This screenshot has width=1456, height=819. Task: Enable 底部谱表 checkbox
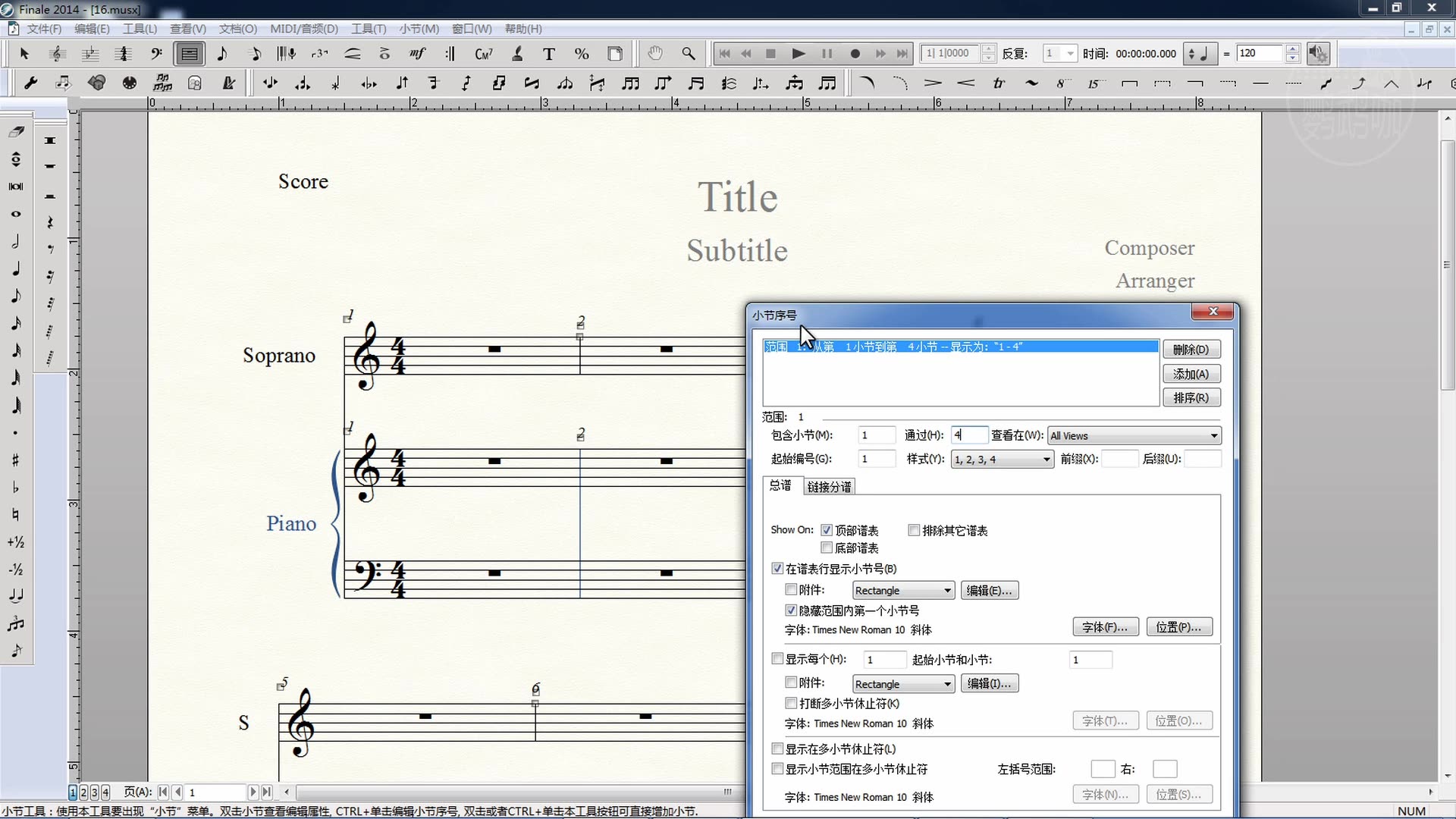click(x=827, y=548)
